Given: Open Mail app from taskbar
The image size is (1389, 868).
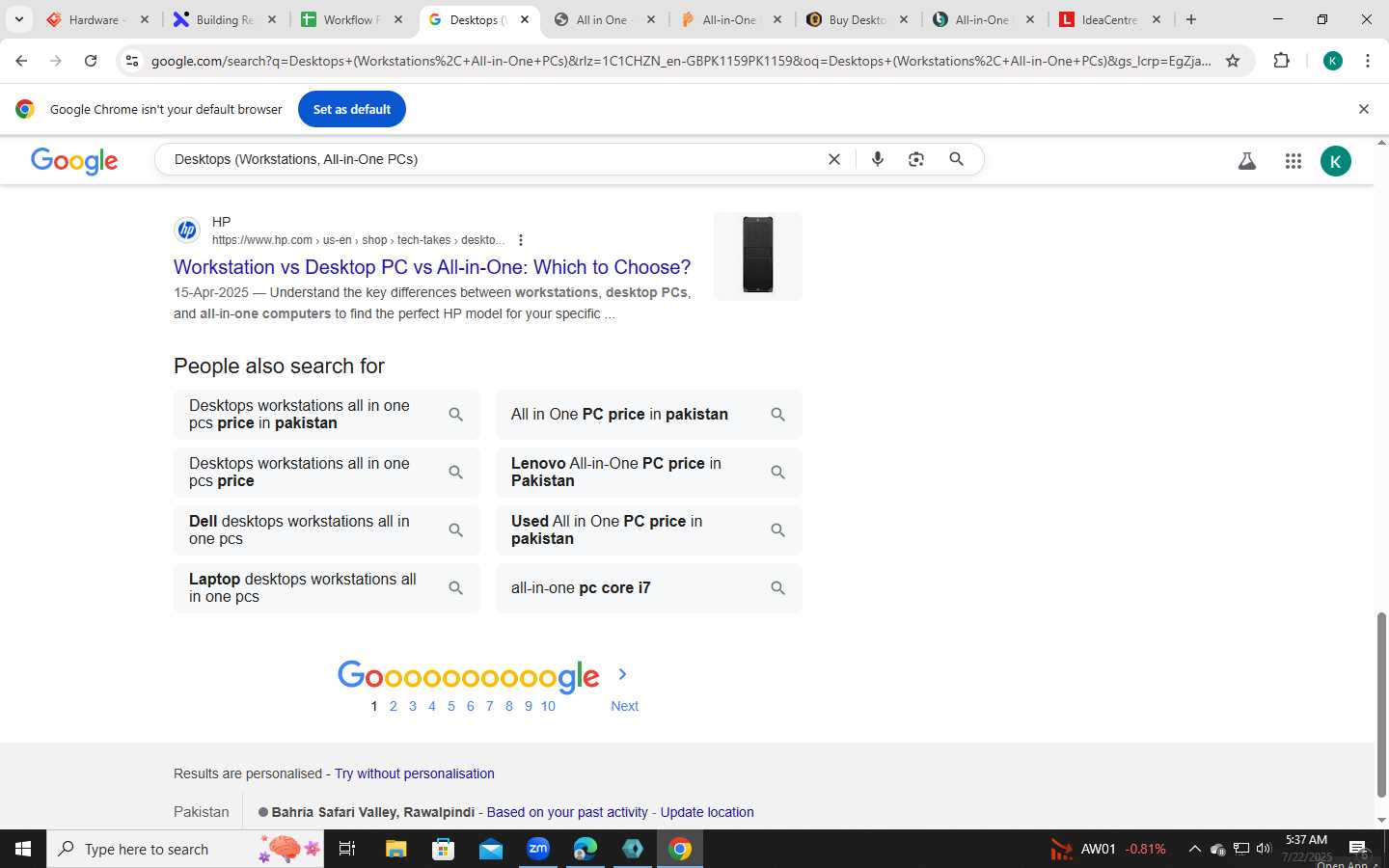Looking at the screenshot, I should coord(491,849).
